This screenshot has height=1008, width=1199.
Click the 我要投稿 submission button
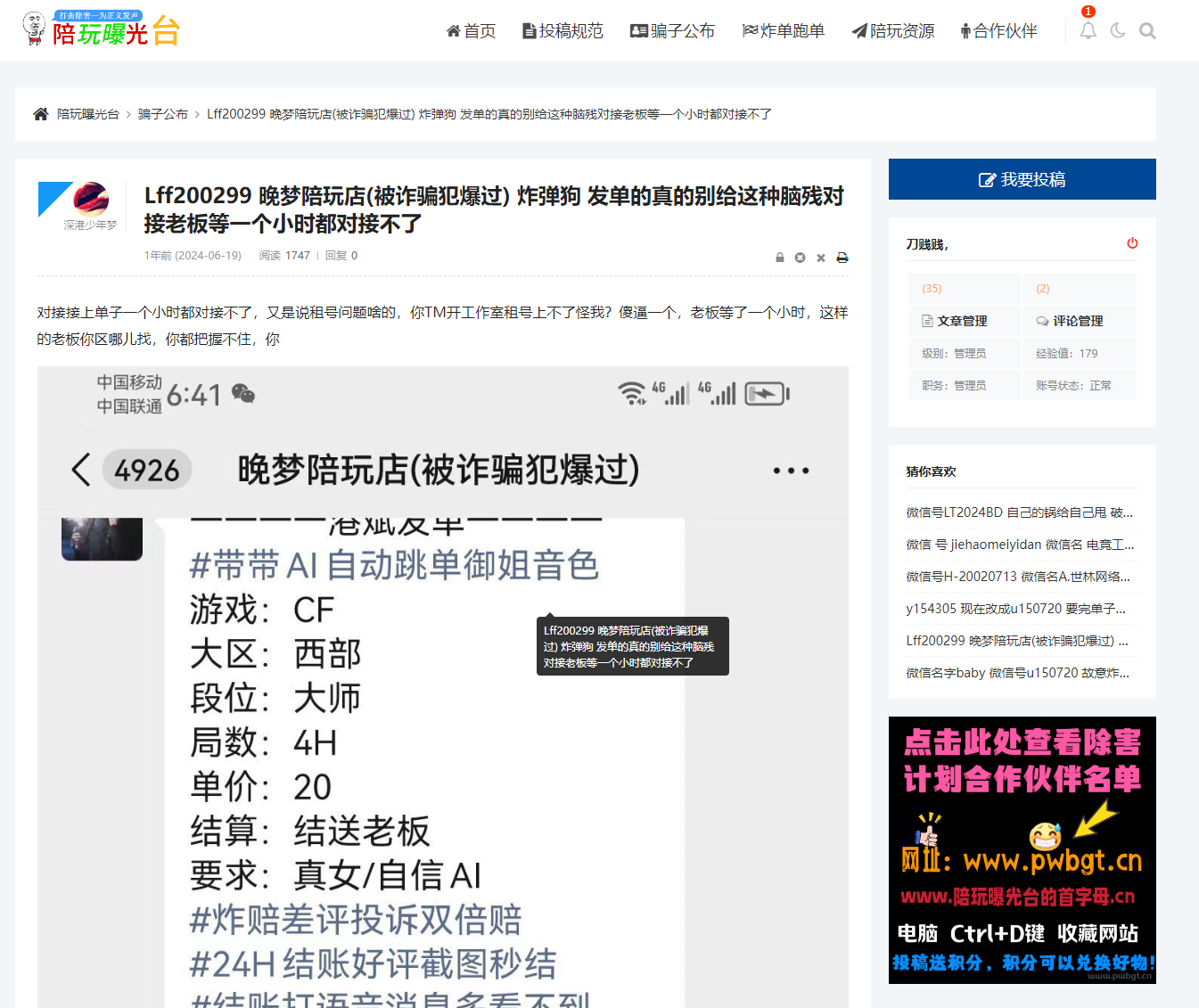click(1022, 179)
